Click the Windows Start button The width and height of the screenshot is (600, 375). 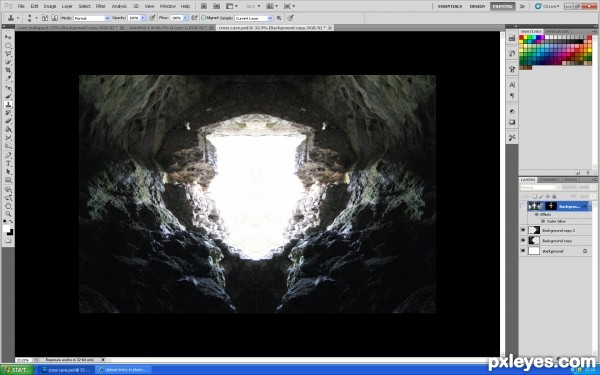pyautogui.click(x=16, y=370)
